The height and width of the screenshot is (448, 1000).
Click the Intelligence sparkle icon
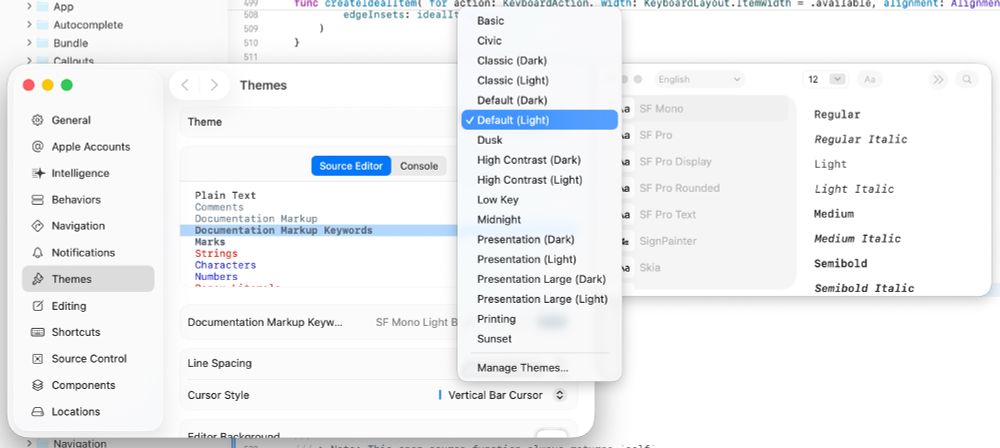[x=38, y=173]
